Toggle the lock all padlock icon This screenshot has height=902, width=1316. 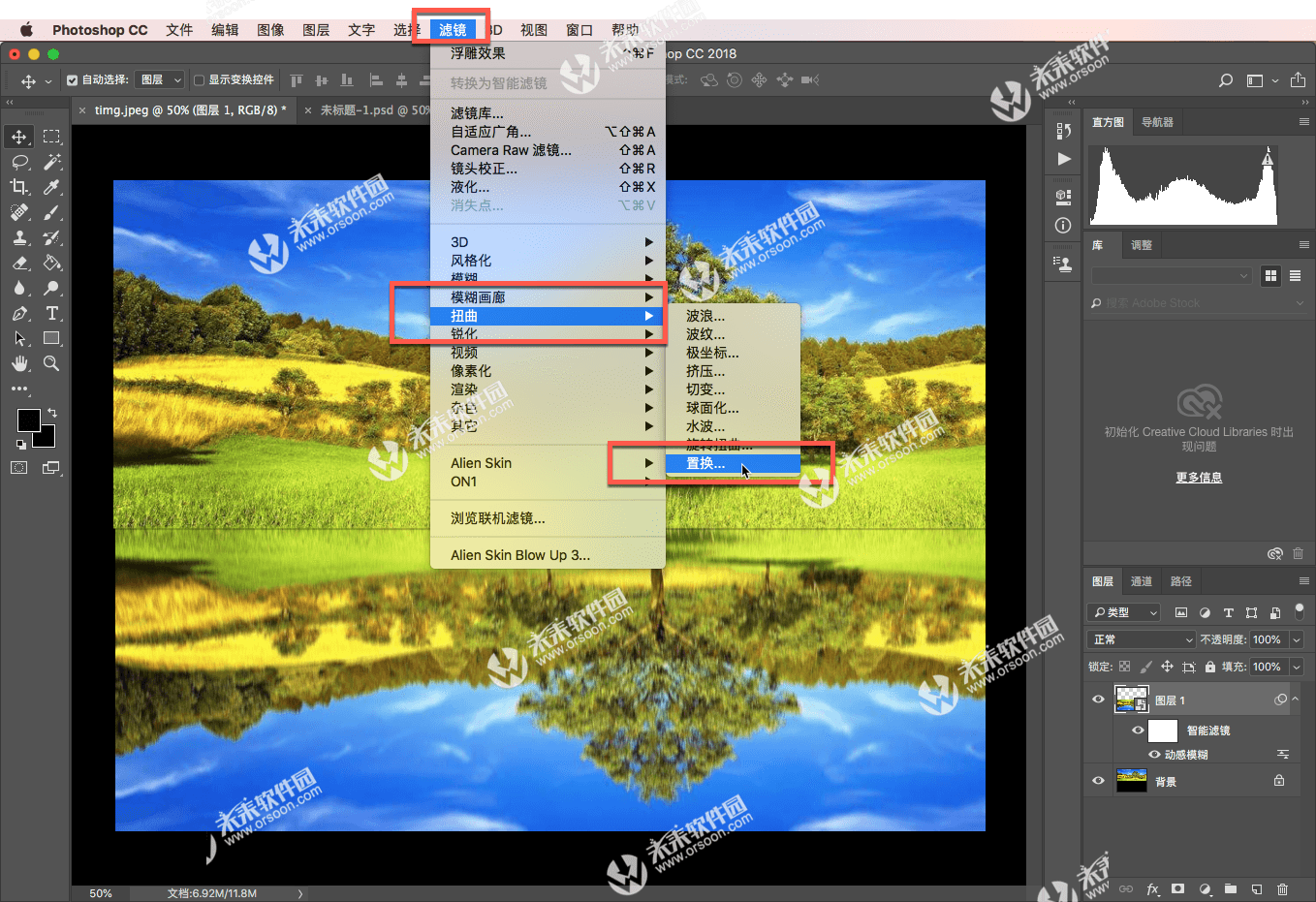(1209, 667)
